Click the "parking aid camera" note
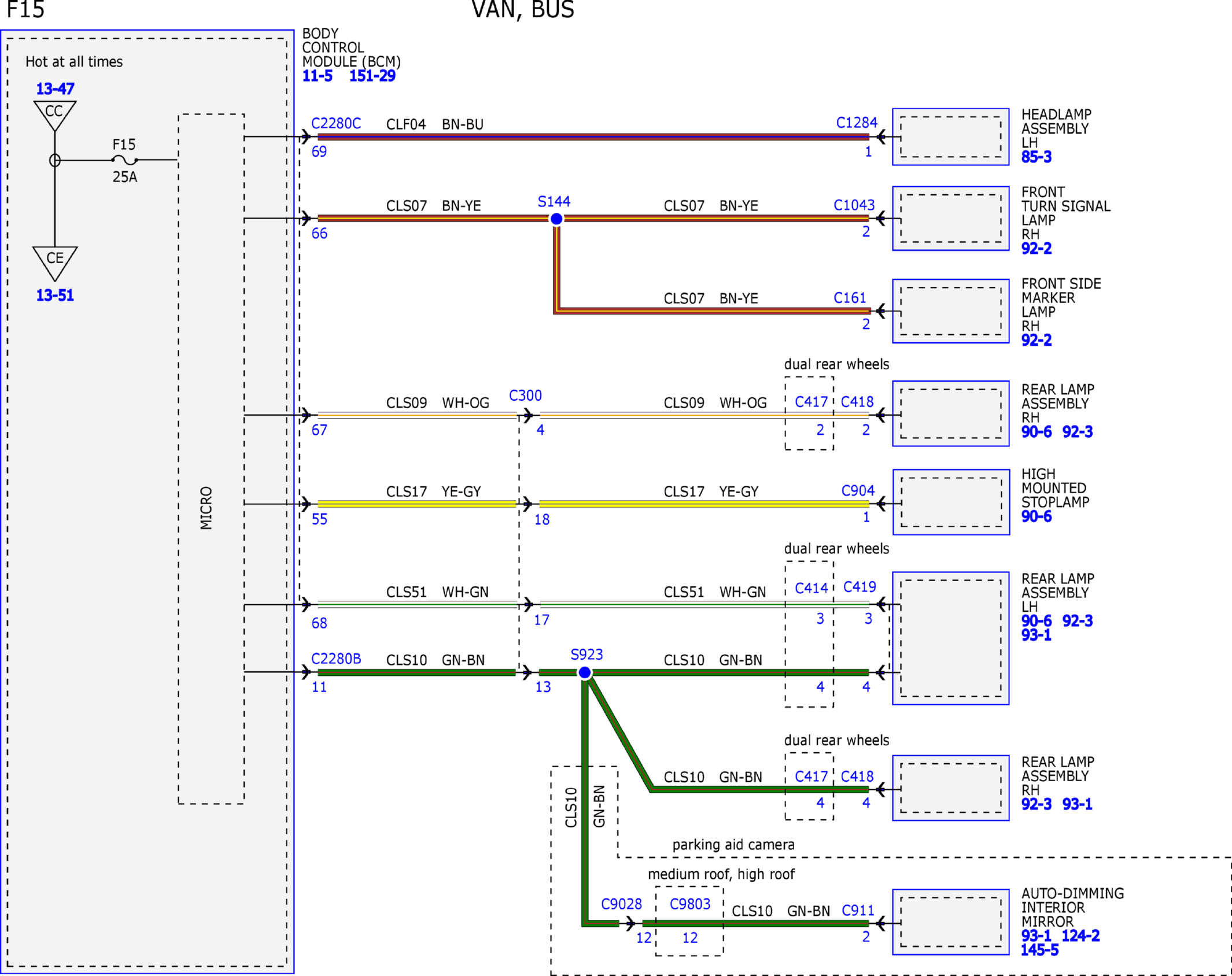1232x976 pixels. (733, 845)
